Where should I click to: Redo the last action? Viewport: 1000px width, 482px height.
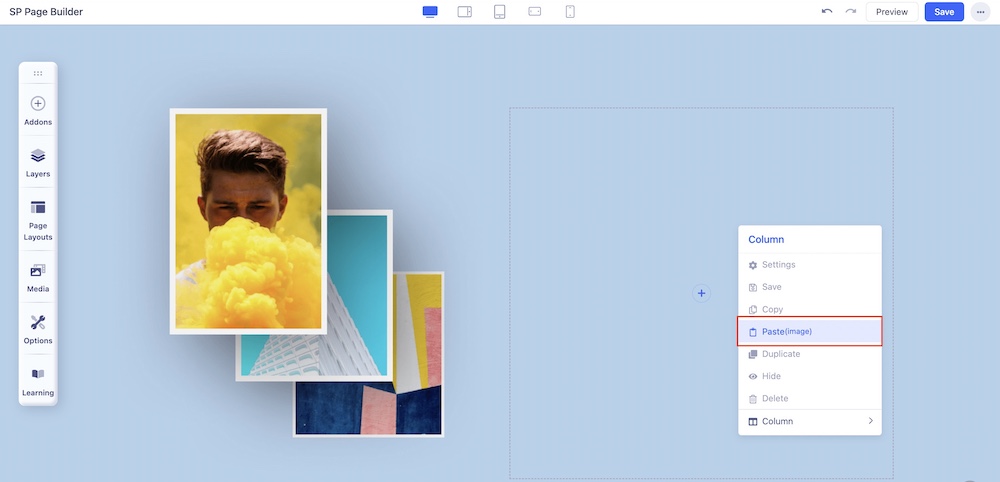(850, 11)
